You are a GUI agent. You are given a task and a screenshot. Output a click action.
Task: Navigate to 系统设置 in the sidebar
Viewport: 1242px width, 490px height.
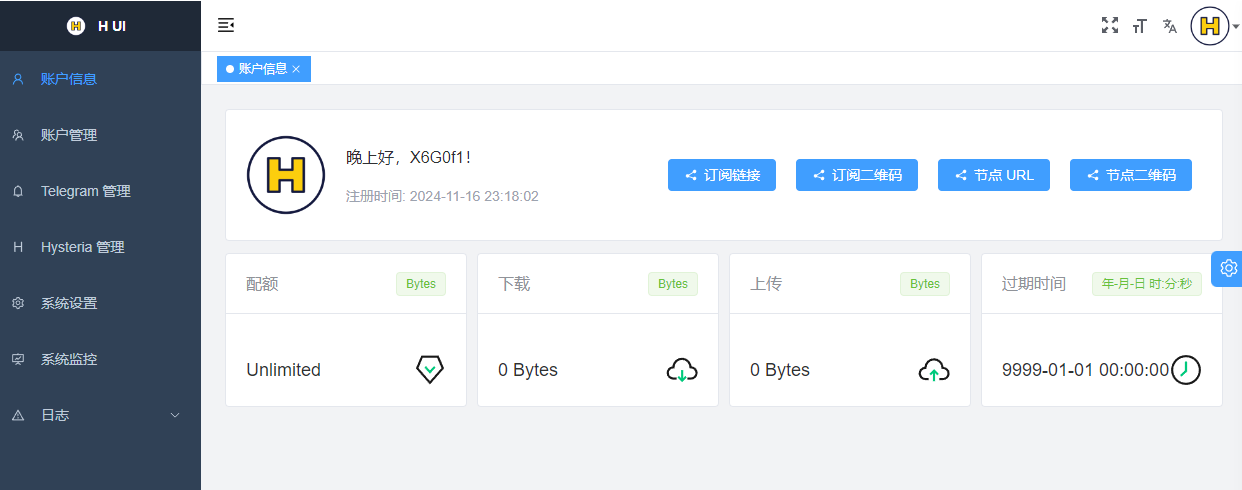[x=69, y=303]
